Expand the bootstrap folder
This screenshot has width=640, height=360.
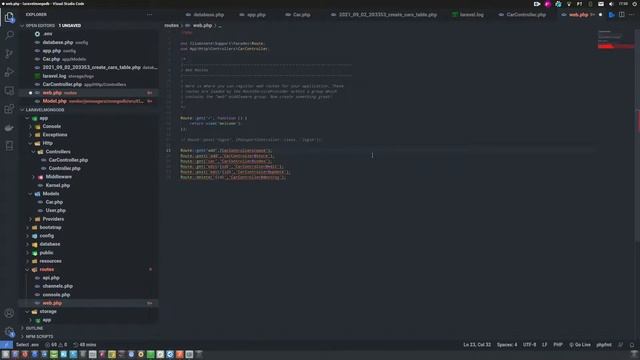(x=51, y=227)
